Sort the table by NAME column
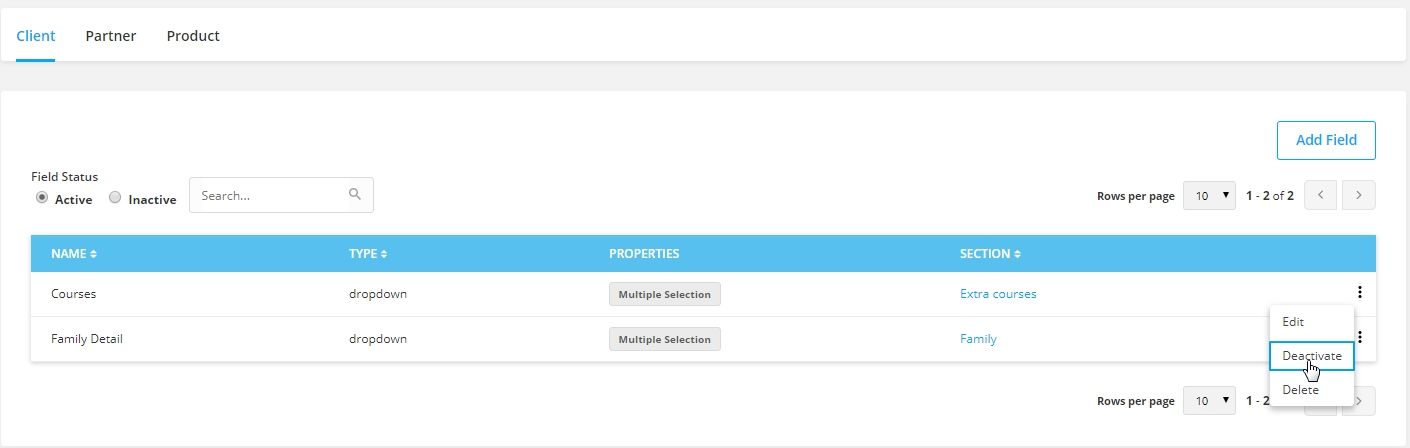The width and height of the screenshot is (1410, 448). (74, 254)
